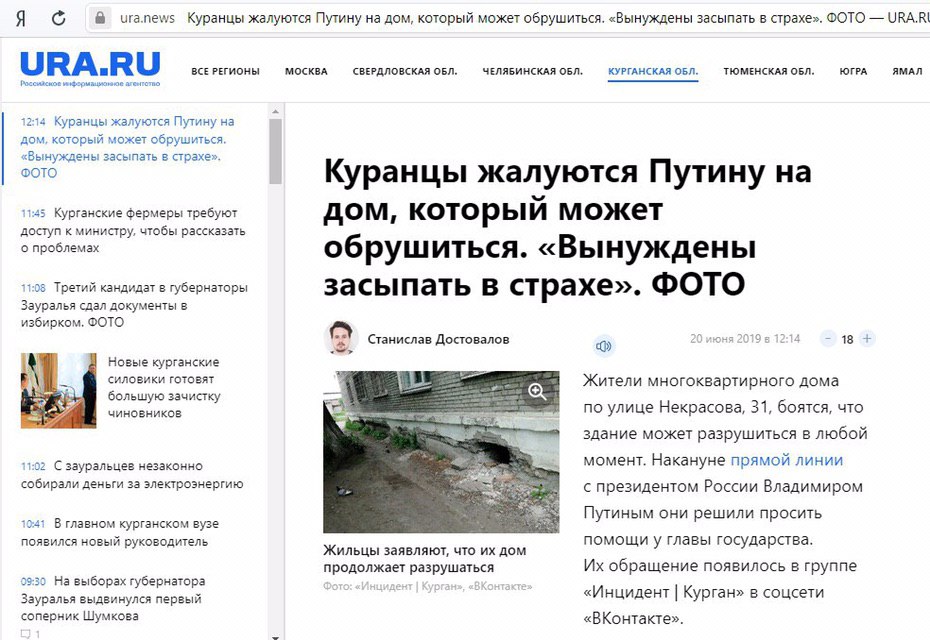Go to the ЮГРА region
Image resolution: width=930 pixels, height=640 pixels.
(x=853, y=71)
